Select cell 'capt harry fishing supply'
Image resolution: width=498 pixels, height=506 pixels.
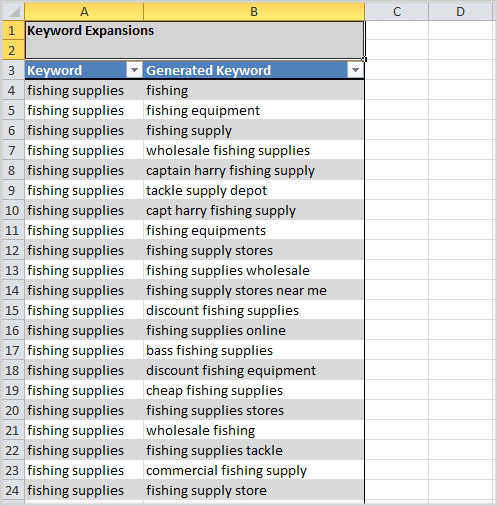pyautogui.click(x=254, y=210)
